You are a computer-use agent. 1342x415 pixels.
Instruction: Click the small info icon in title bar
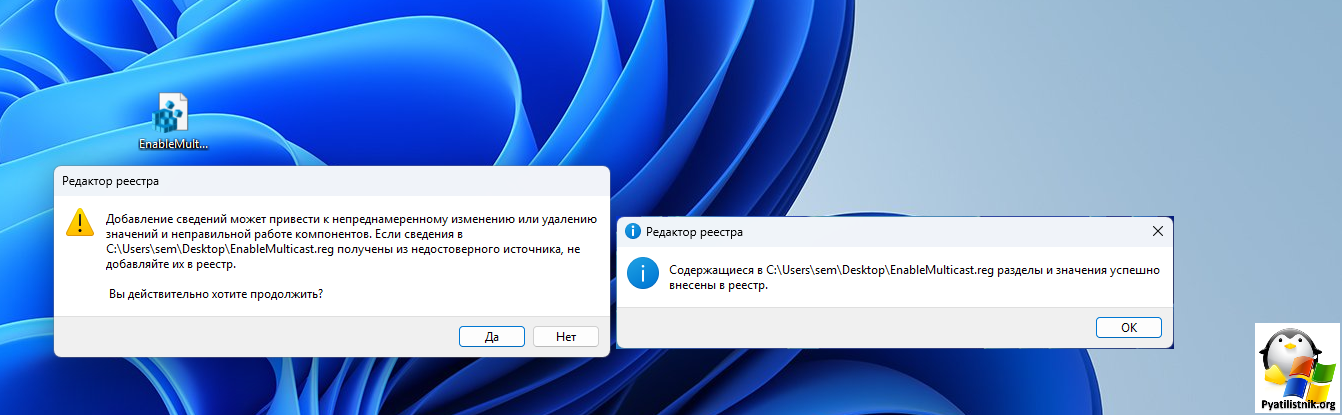[632, 231]
